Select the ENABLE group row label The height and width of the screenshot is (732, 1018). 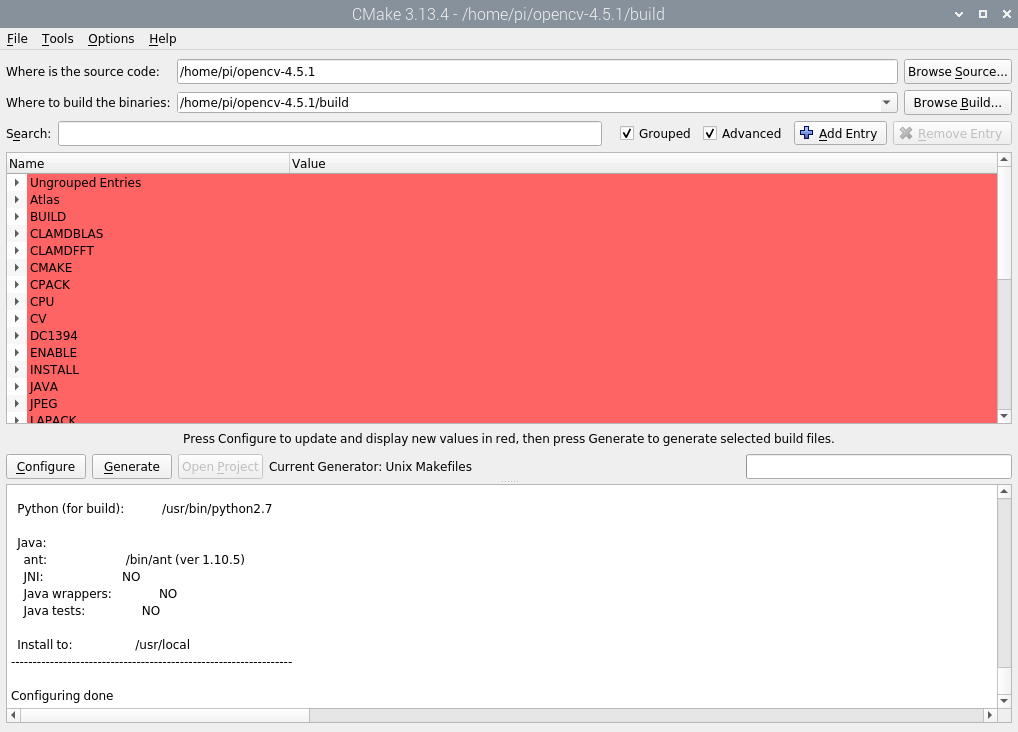[x=53, y=353]
